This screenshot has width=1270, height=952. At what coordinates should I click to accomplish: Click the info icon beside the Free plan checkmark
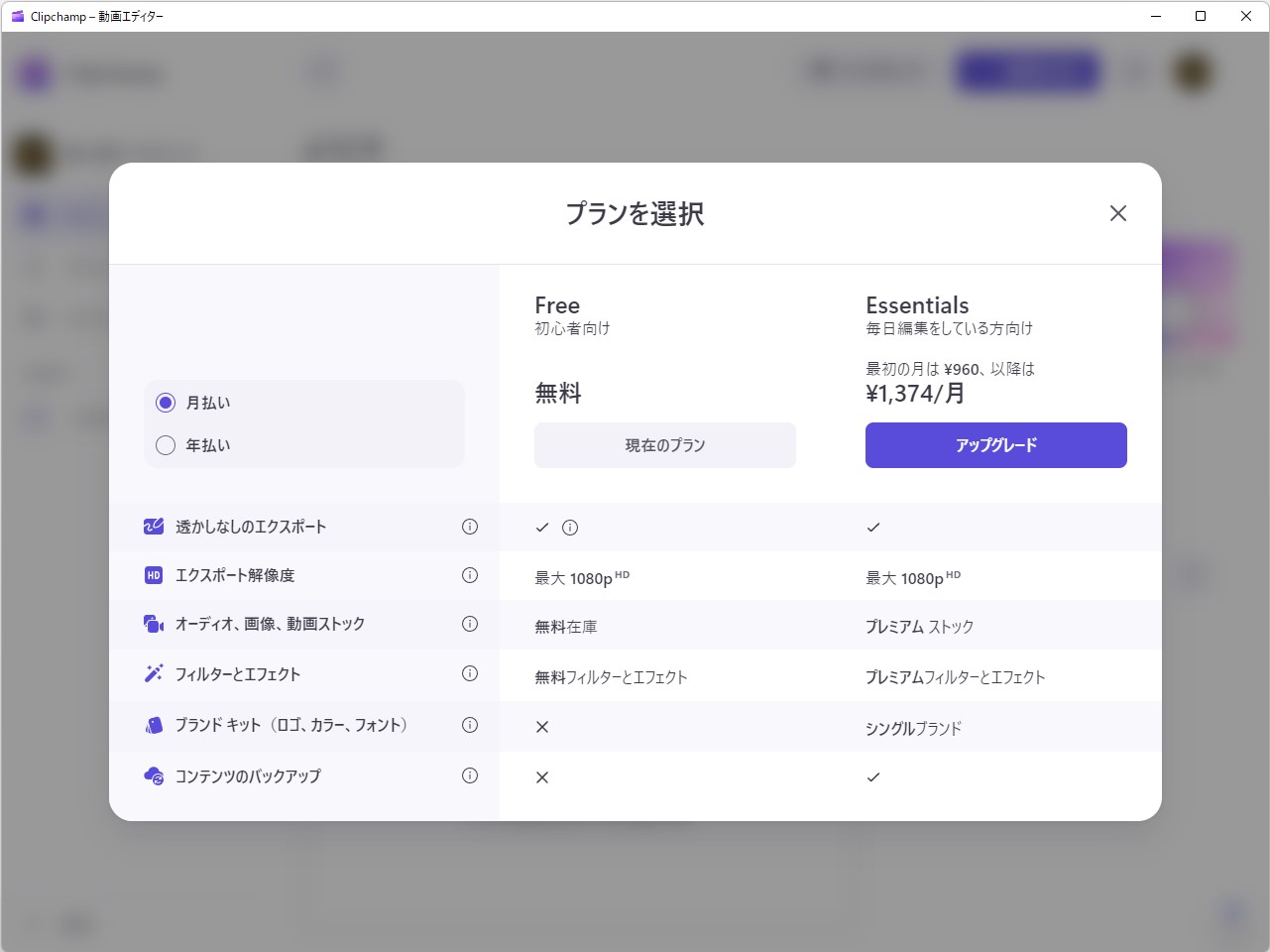[x=571, y=528]
